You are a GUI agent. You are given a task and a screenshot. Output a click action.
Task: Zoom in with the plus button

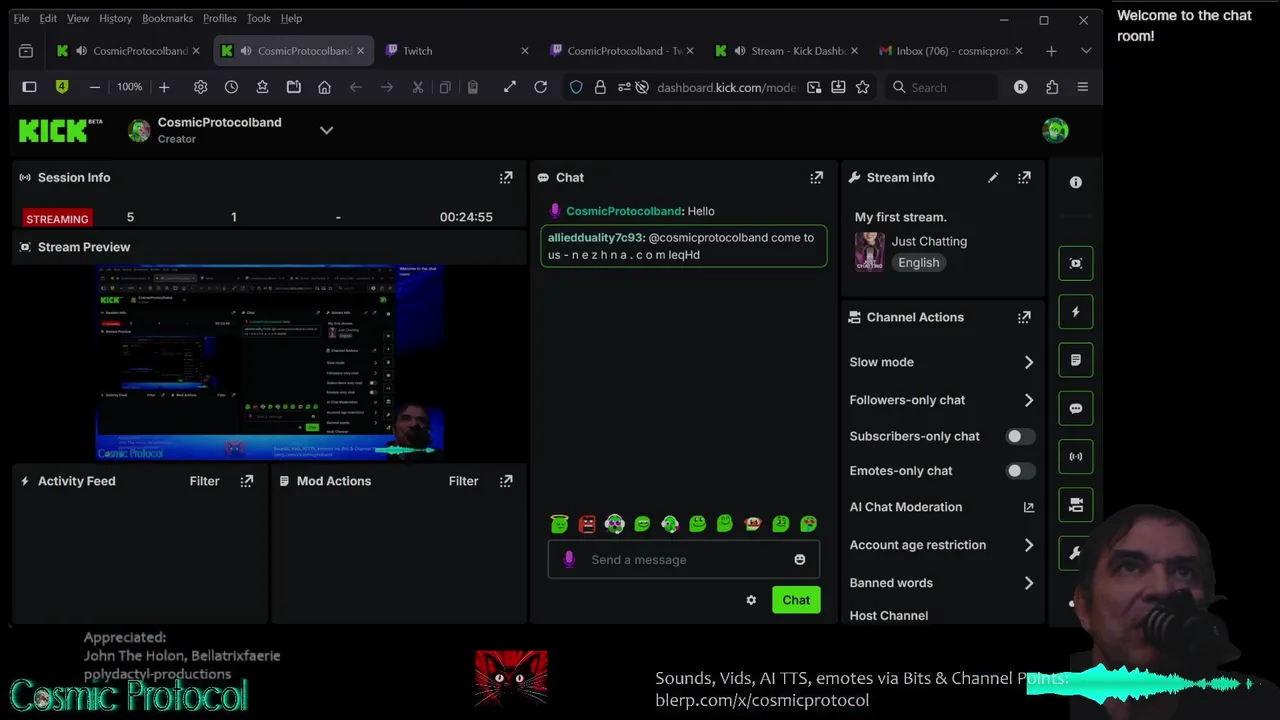164,87
